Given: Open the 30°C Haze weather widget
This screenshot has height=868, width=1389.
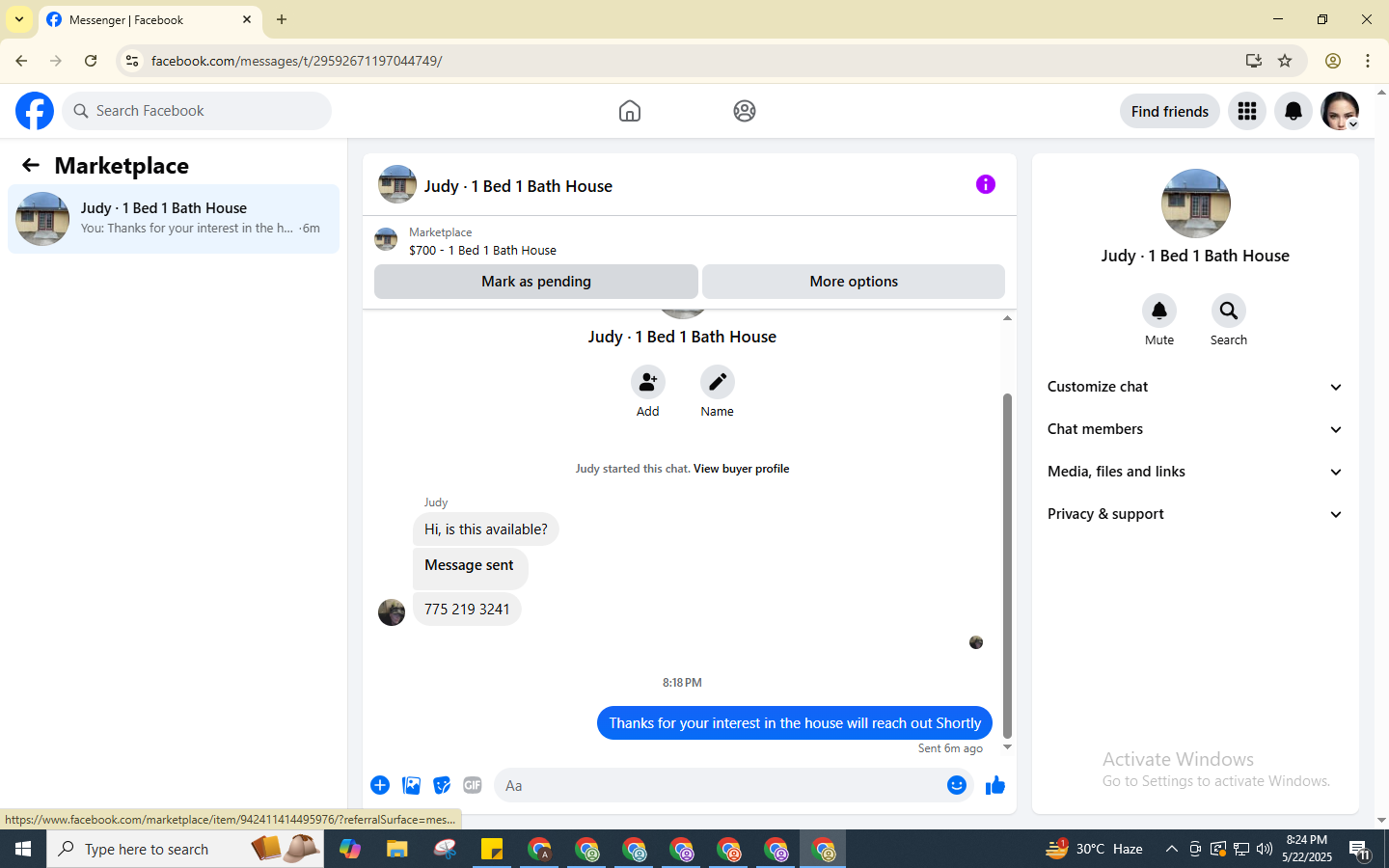Looking at the screenshot, I should click(x=1095, y=849).
